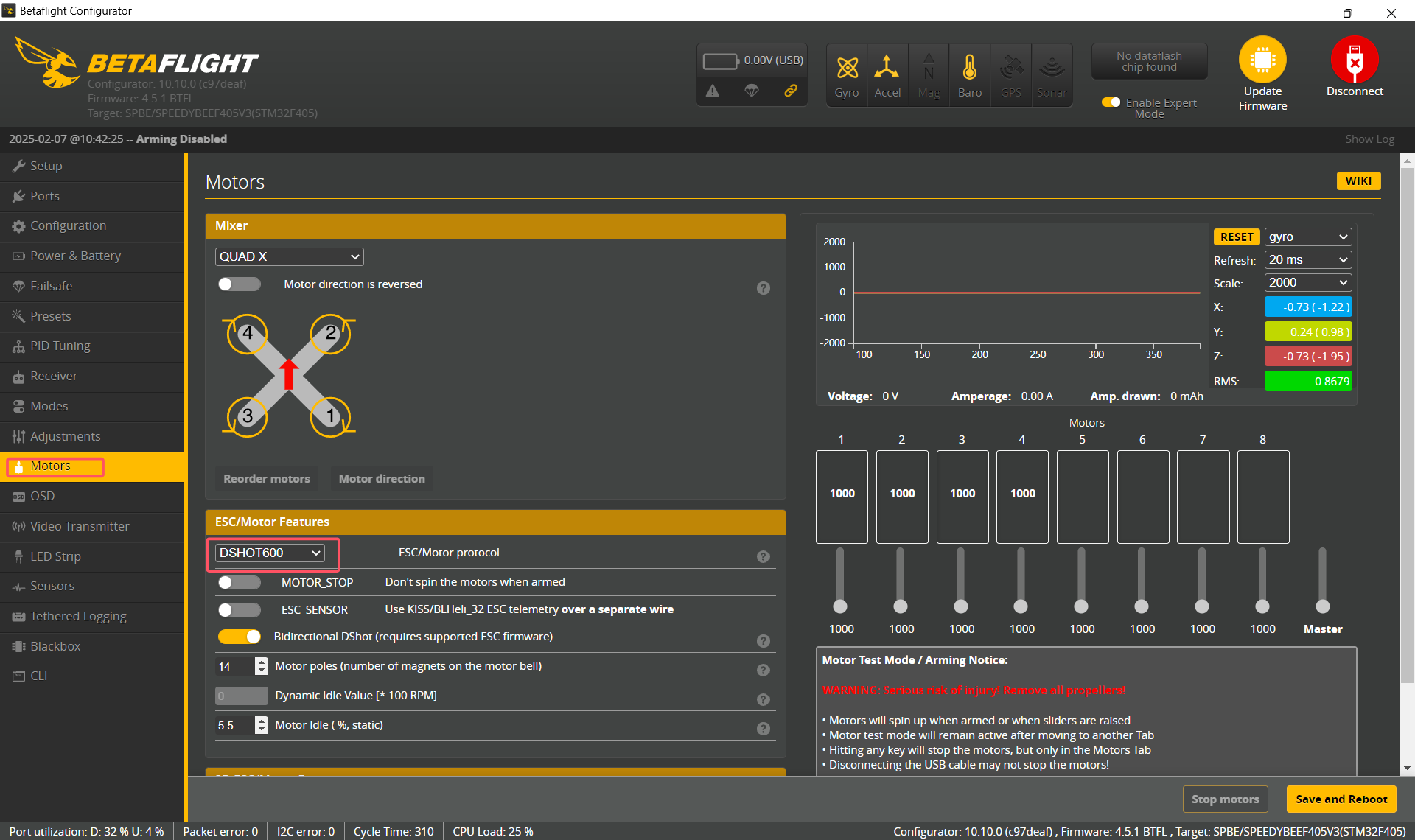Open help for ESC/Motor protocol
The height and width of the screenshot is (840, 1415).
764,557
